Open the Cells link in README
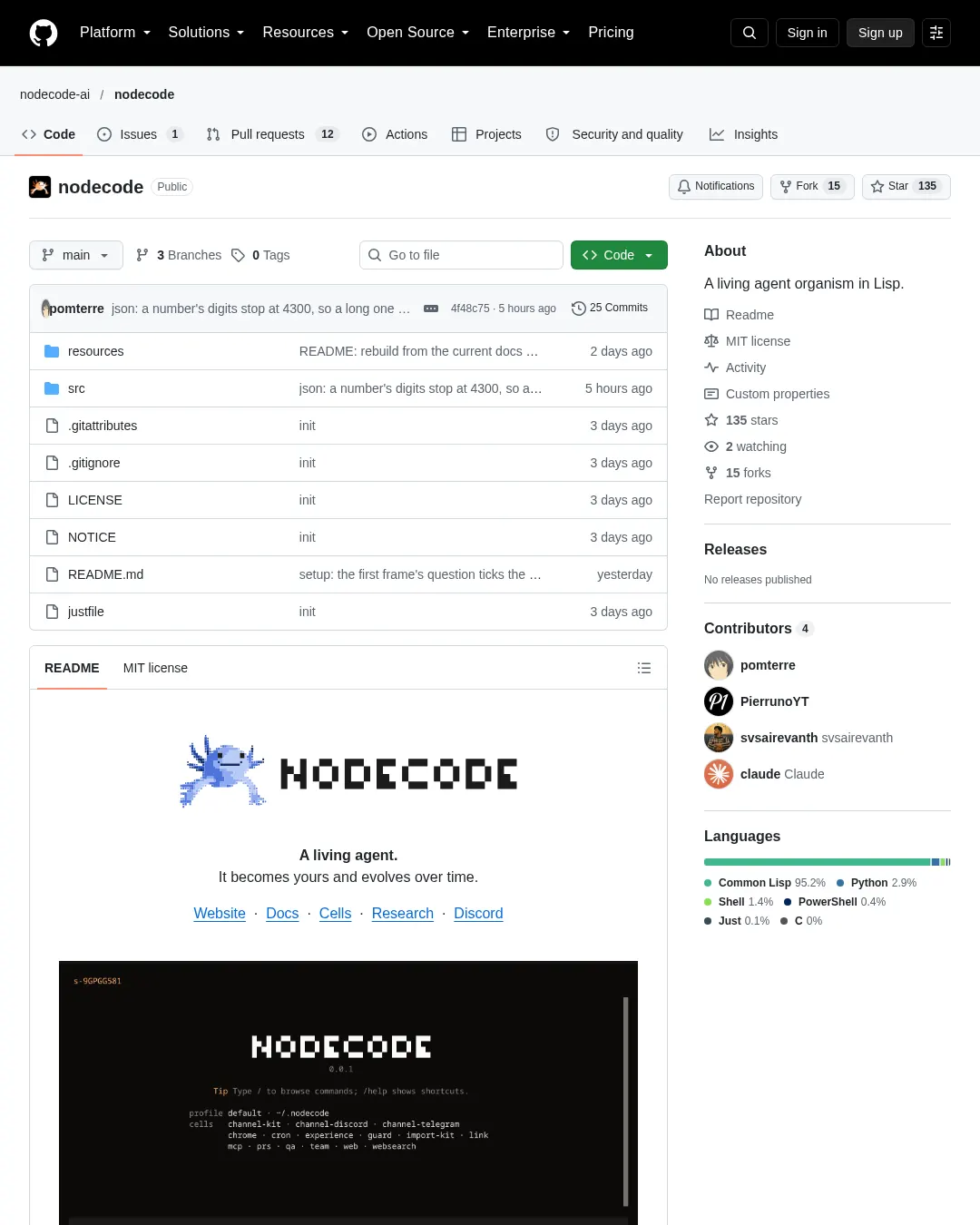 335,914
